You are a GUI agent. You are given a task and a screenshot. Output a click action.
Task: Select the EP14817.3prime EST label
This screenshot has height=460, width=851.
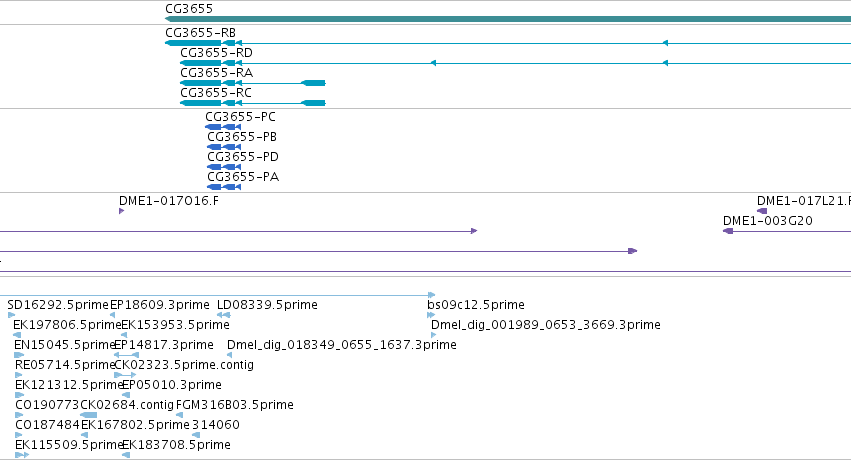[164, 345]
